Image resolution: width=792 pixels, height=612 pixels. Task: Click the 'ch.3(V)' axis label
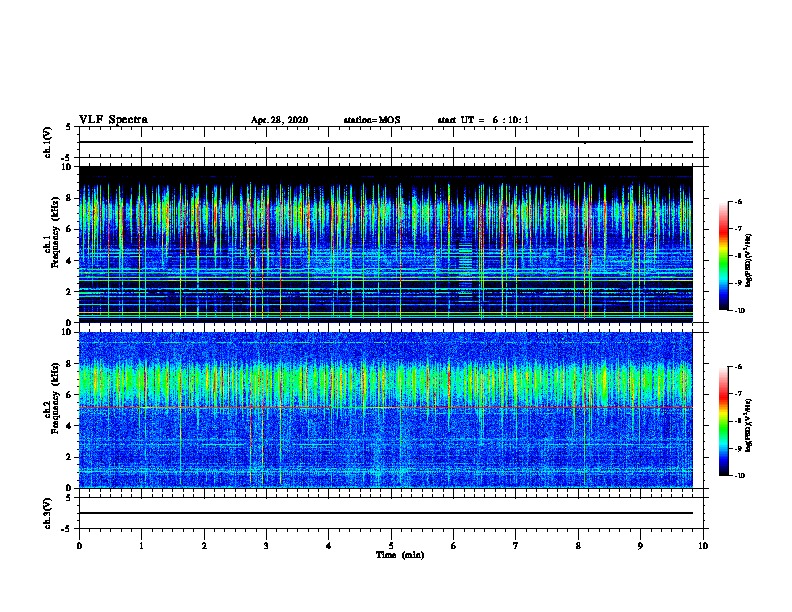point(48,513)
